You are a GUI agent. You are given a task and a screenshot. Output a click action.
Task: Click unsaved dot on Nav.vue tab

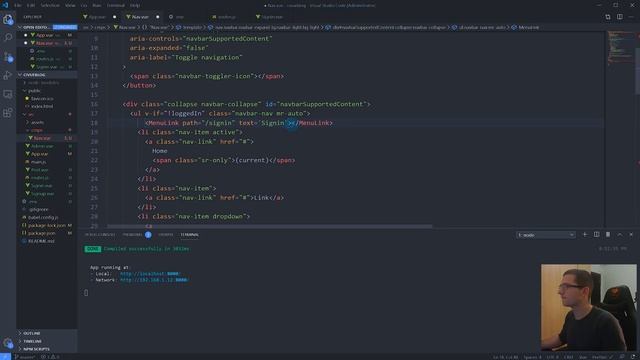158,17
